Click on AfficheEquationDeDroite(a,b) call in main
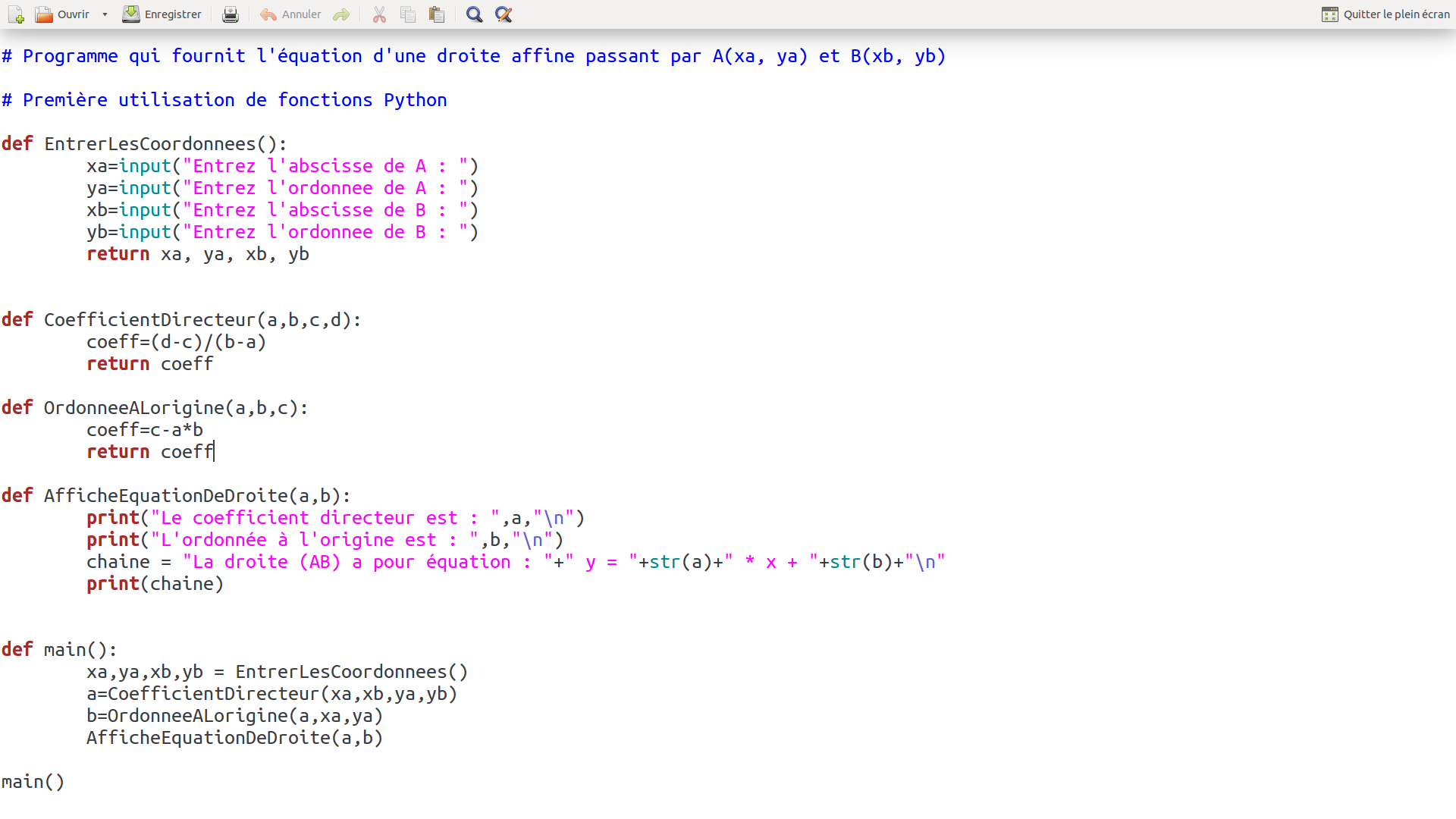Screen dimensions: 1456x819 pos(234,738)
